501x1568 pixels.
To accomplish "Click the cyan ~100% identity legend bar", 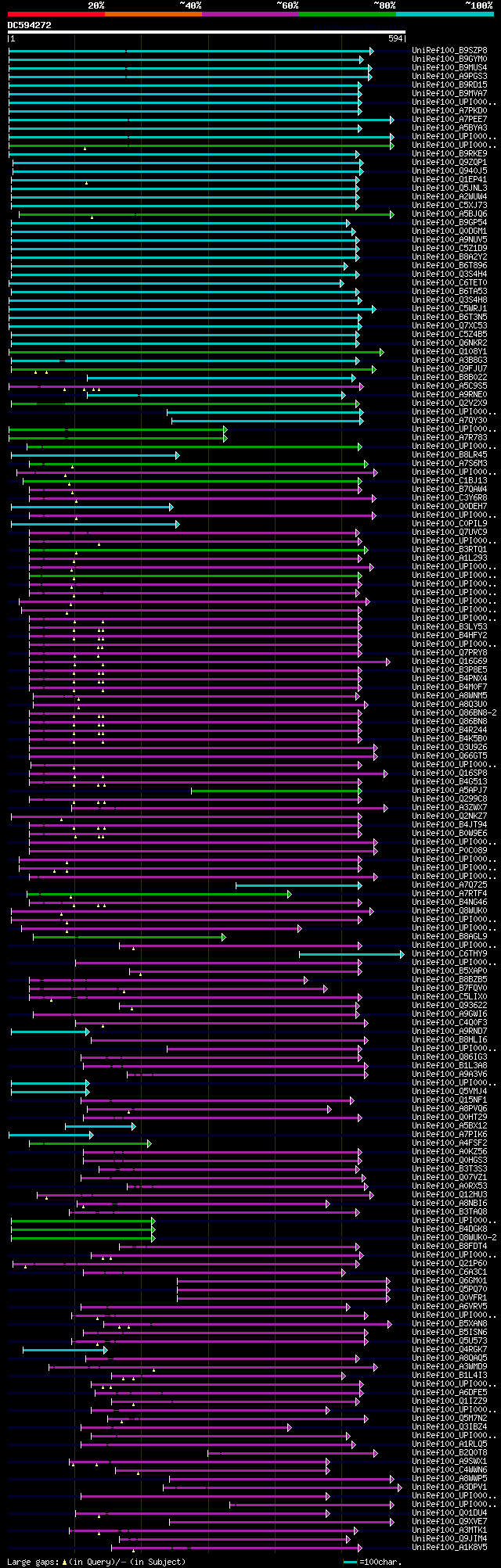I will (445, 14).
